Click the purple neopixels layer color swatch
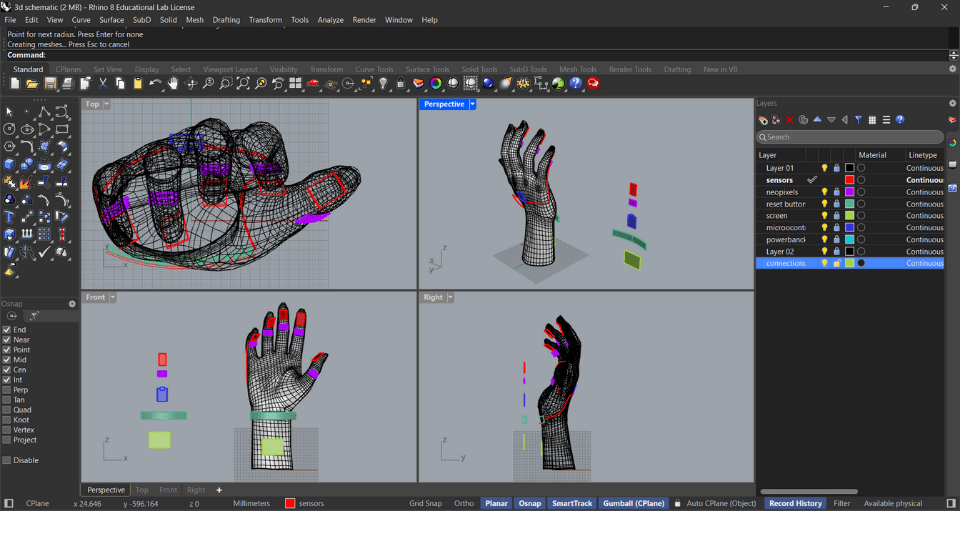This screenshot has height=540, width=960. [849, 192]
